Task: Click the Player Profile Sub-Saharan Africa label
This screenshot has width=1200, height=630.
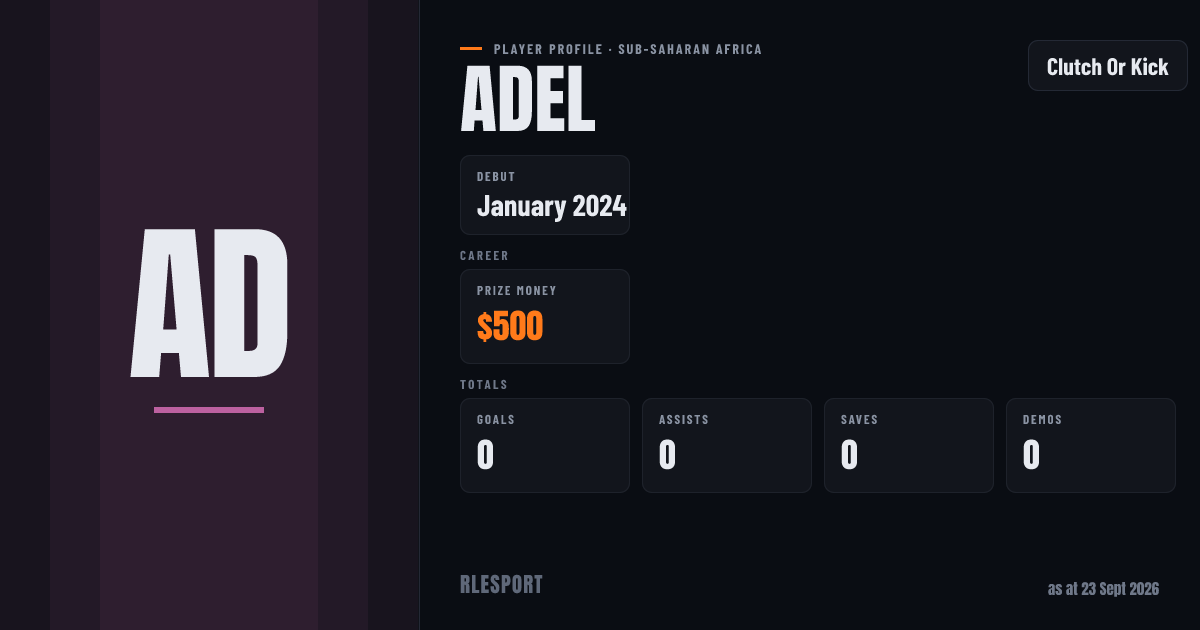Action: [628, 49]
